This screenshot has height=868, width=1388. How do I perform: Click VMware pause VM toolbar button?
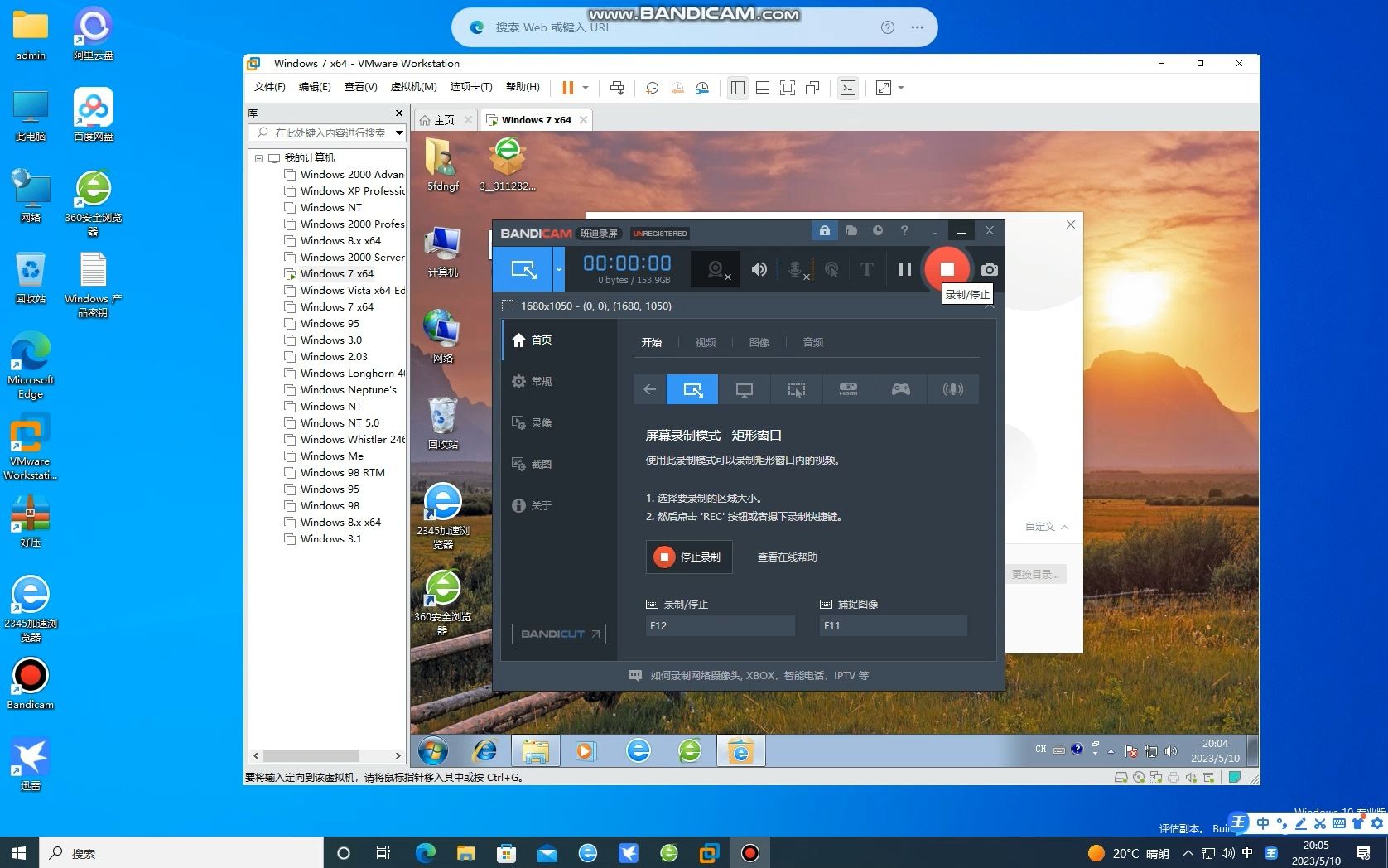[x=568, y=87]
